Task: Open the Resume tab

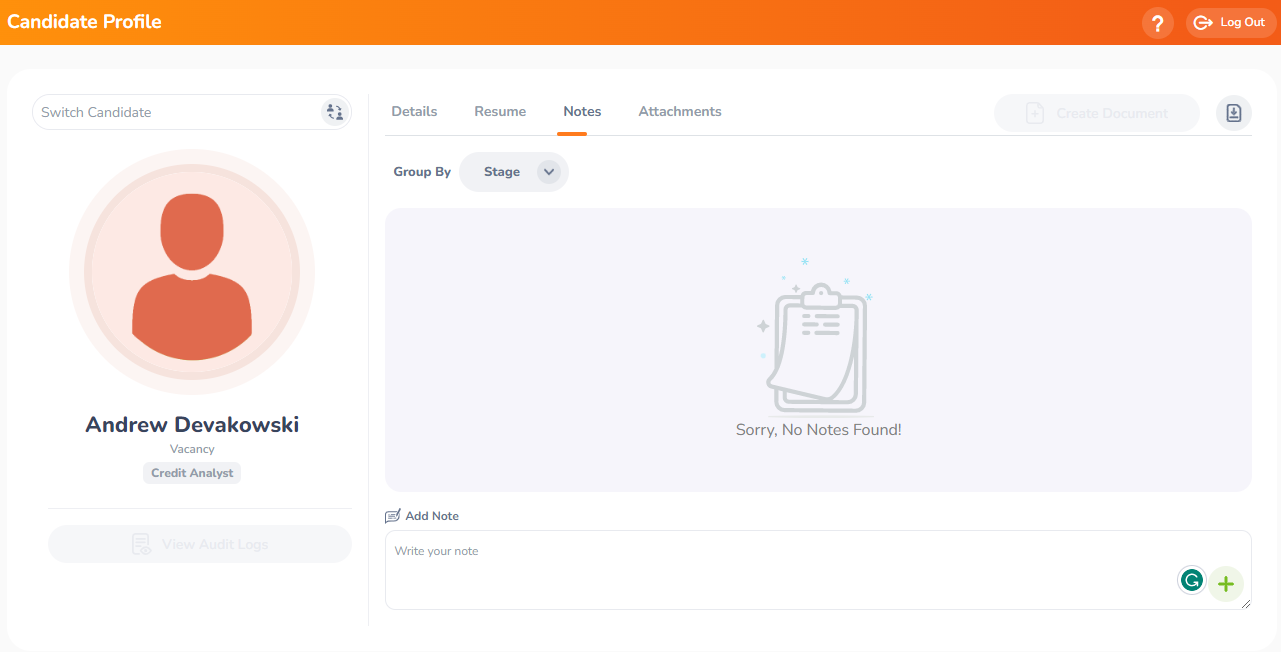Action: [500, 111]
